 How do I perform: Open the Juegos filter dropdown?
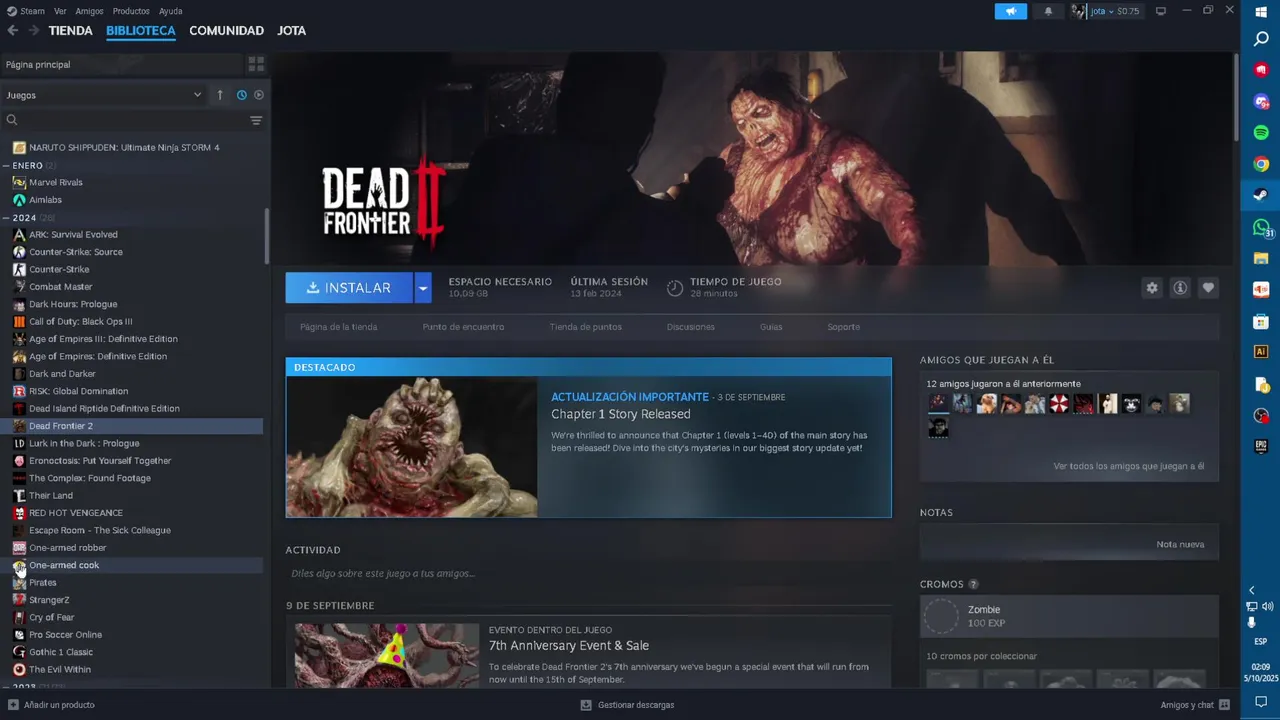(x=103, y=95)
